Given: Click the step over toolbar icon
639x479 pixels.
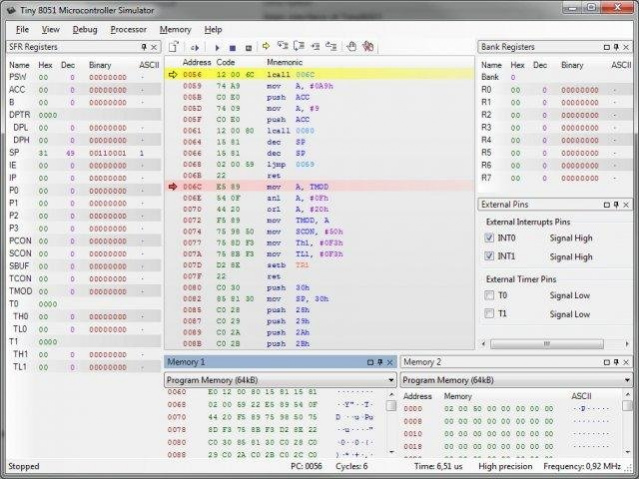Looking at the screenshot, I should (x=299, y=46).
